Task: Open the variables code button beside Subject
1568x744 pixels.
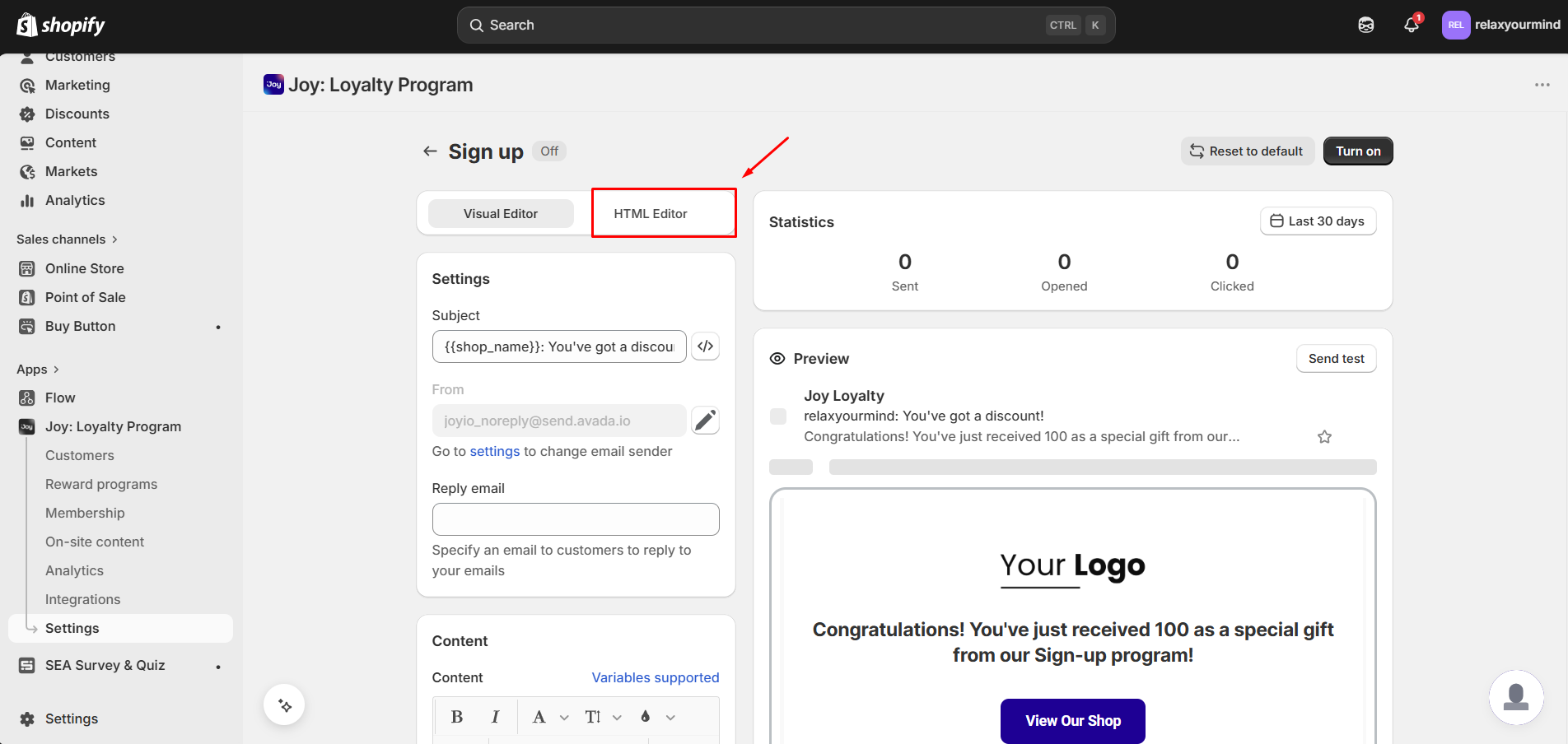Action: [x=705, y=346]
